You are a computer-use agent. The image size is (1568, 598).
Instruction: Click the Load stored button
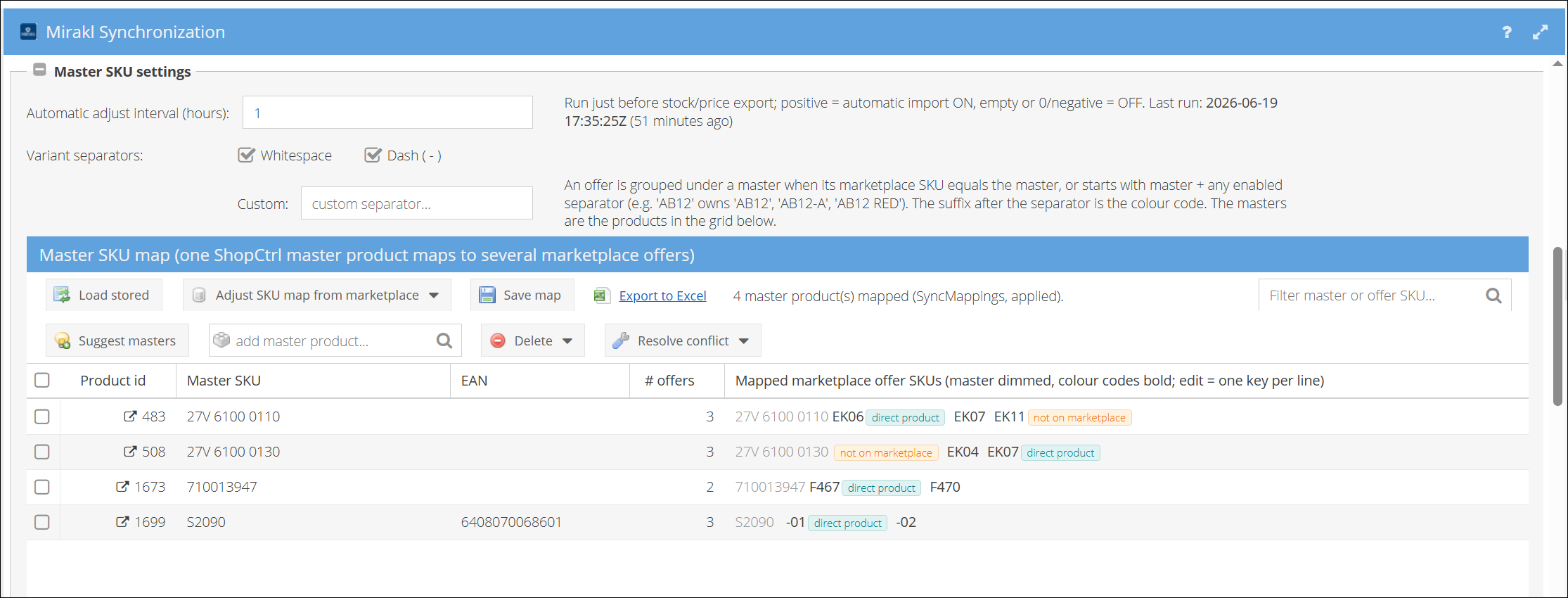[103, 295]
